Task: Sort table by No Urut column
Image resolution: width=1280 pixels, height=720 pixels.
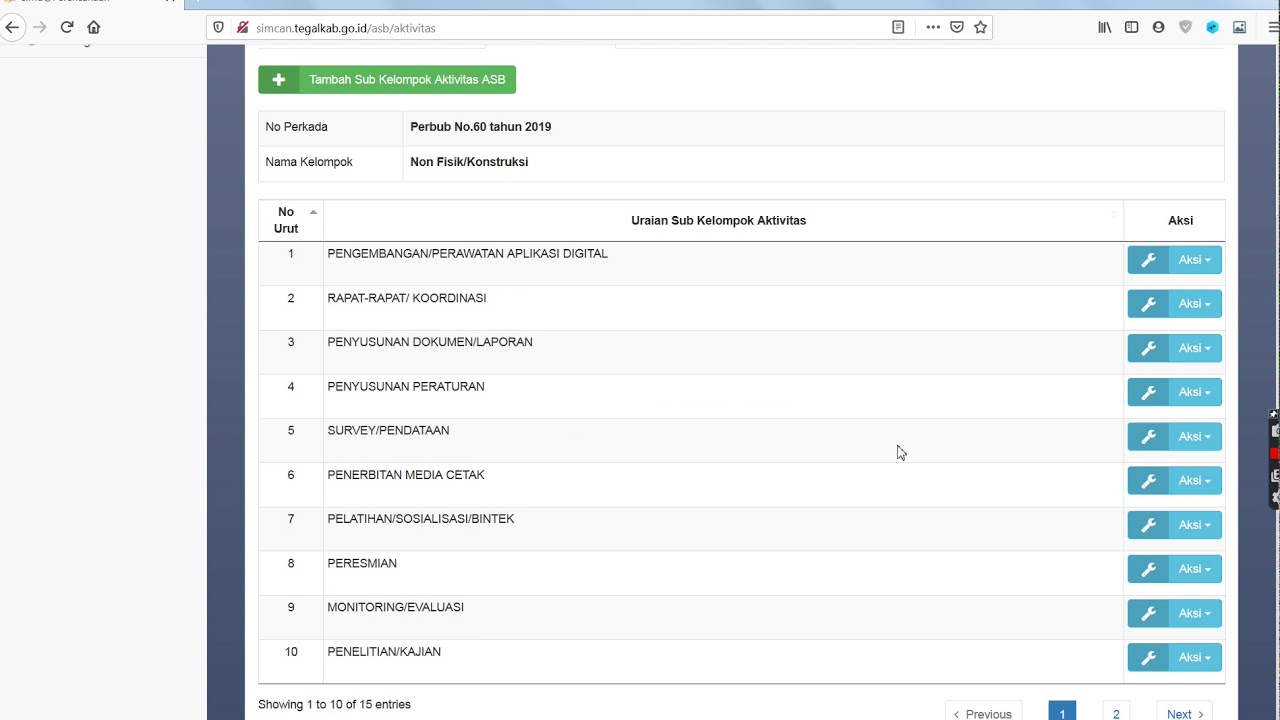Action: click(x=290, y=220)
